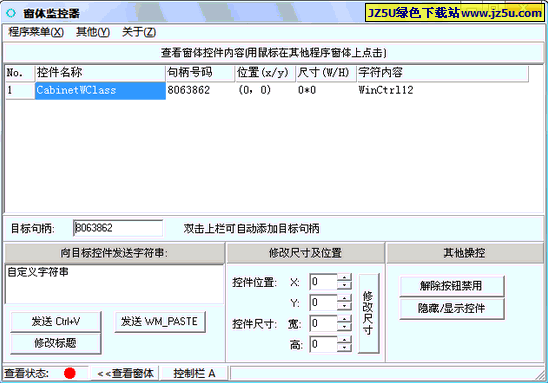Click the 隐藏/显示控件 button
Viewport: 548px width, 383px height.
click(452, 308)
